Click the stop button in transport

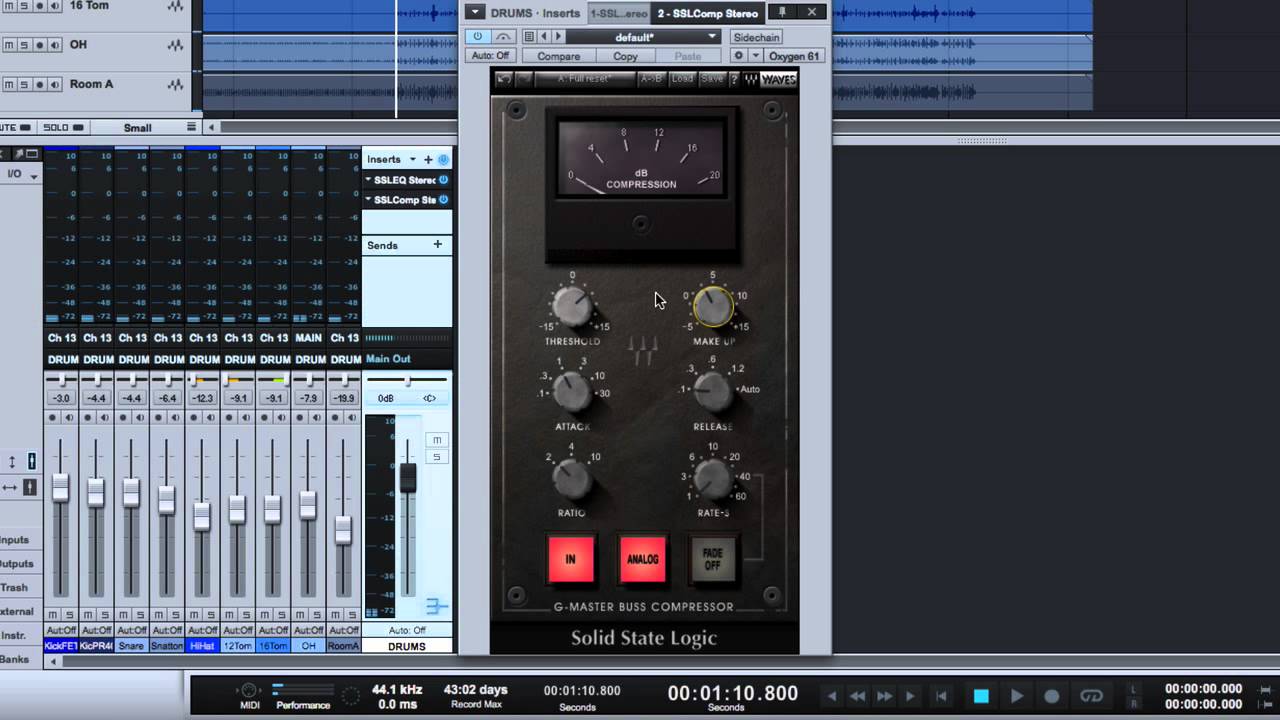(981, 696)
